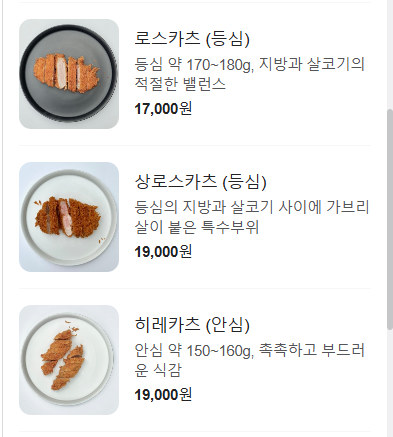Click the 17,000원 price label
The image size is (393, 437).
point(163,109)
